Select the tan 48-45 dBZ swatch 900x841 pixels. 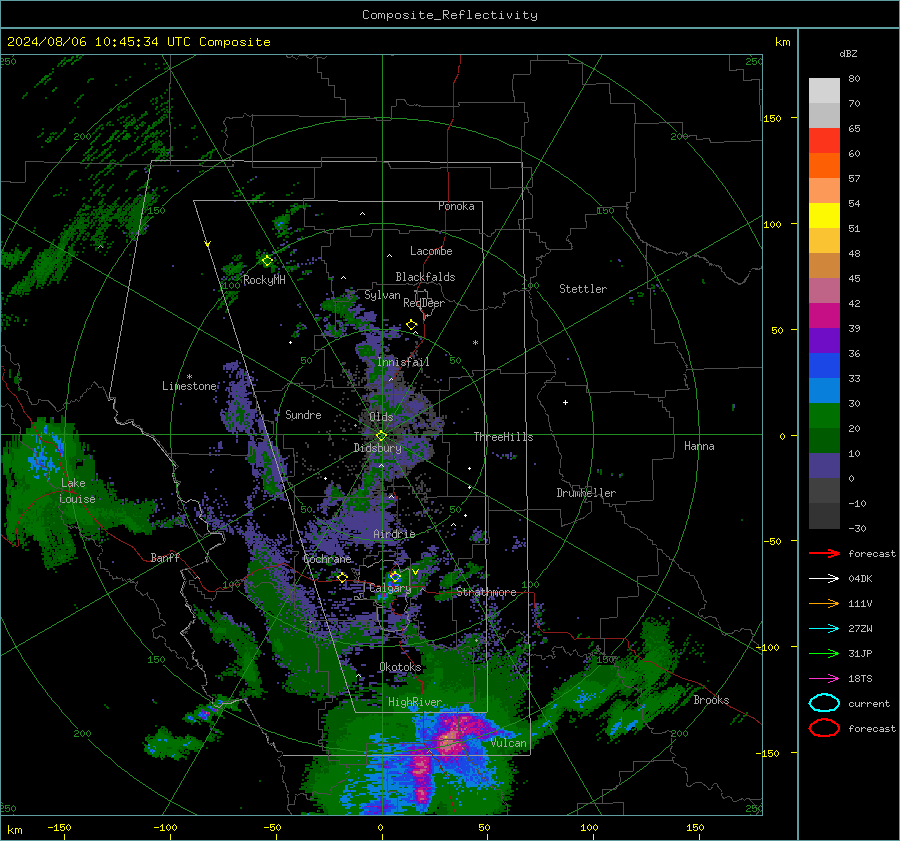(x=824, y=265)
